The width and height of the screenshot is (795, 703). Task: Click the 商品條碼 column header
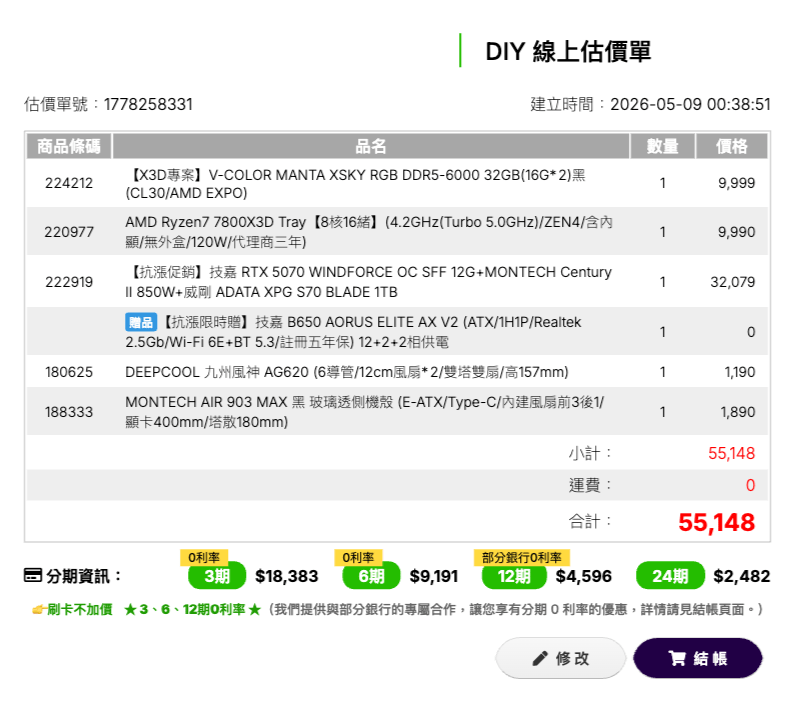[x=68, y=146]
